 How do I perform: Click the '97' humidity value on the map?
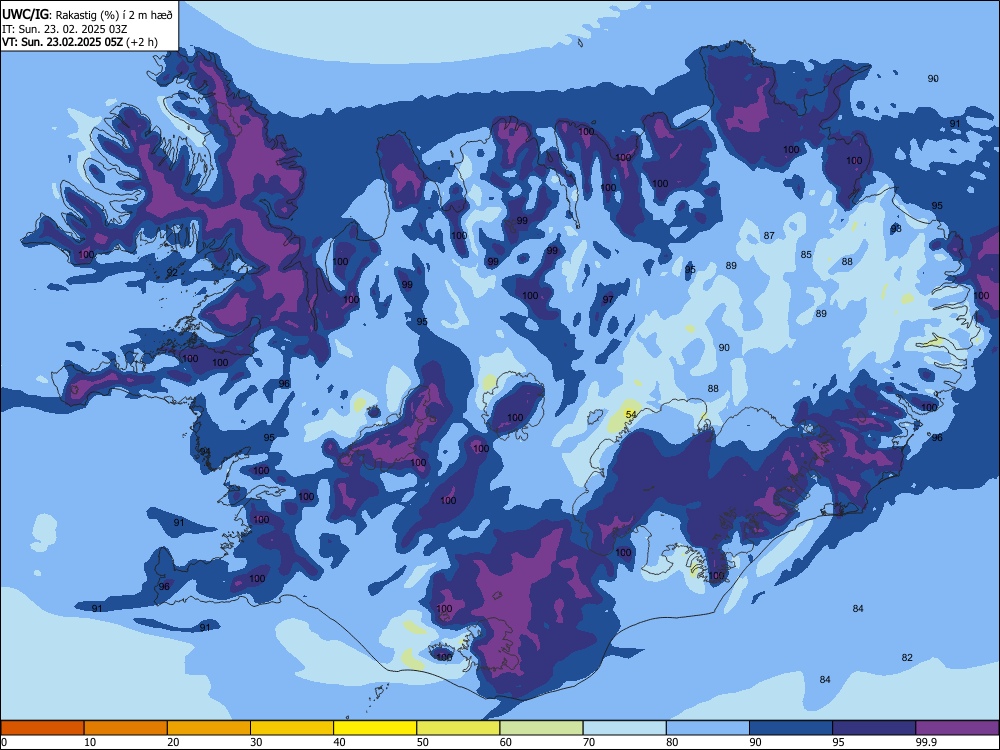pyautogui.click(x=608, y=300)
